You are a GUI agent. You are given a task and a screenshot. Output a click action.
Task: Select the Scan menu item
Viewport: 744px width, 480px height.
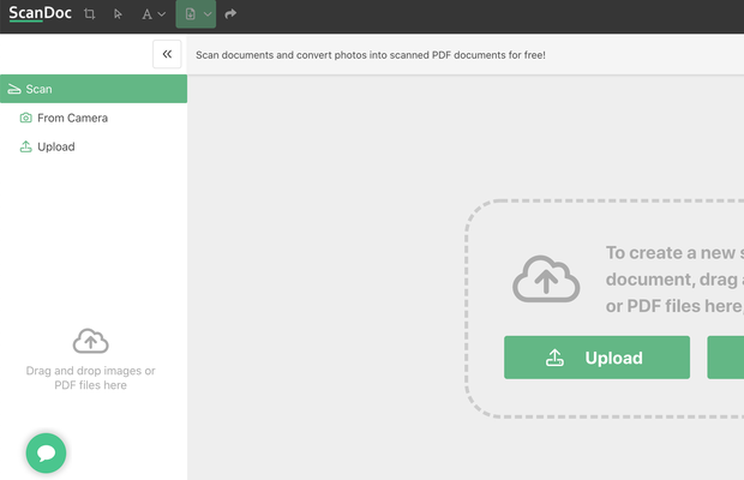(x=93, y=89)
